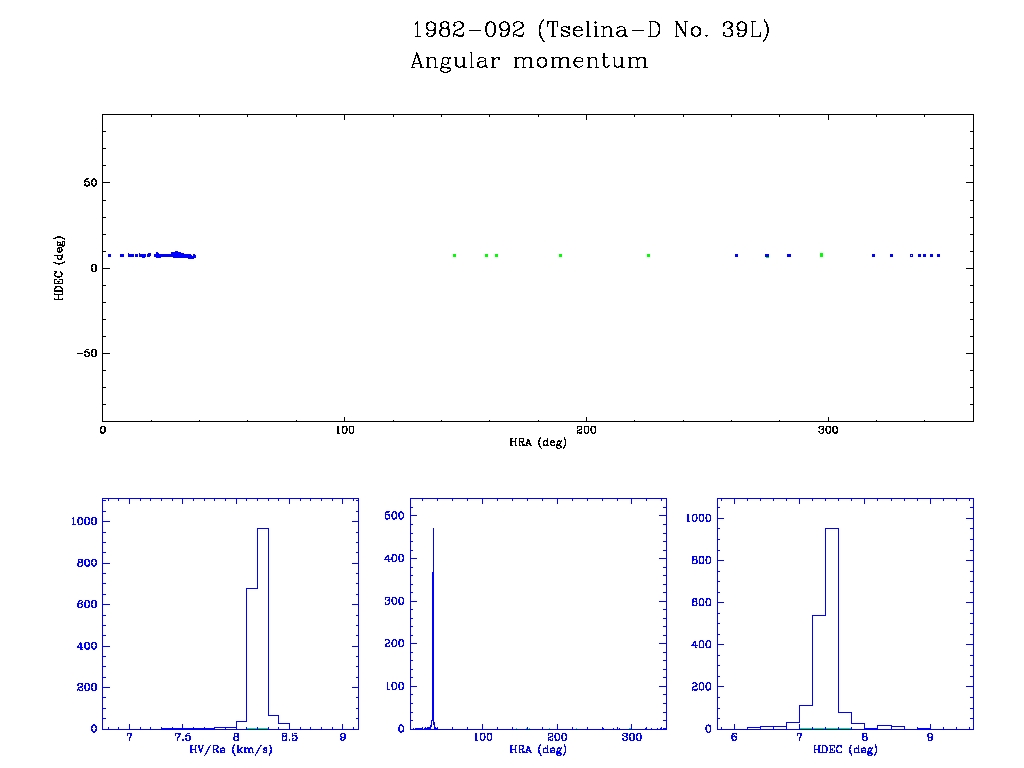Image resolution: width=1024 pixels, height=768 pixels.
Task: Select the blue data point near HRA 262
Action: [x=736, y=255]
